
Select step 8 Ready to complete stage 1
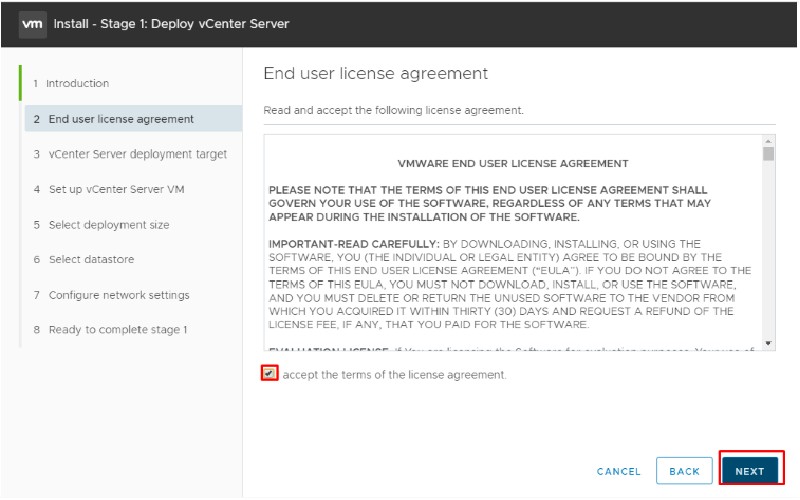tap(110, 330)
